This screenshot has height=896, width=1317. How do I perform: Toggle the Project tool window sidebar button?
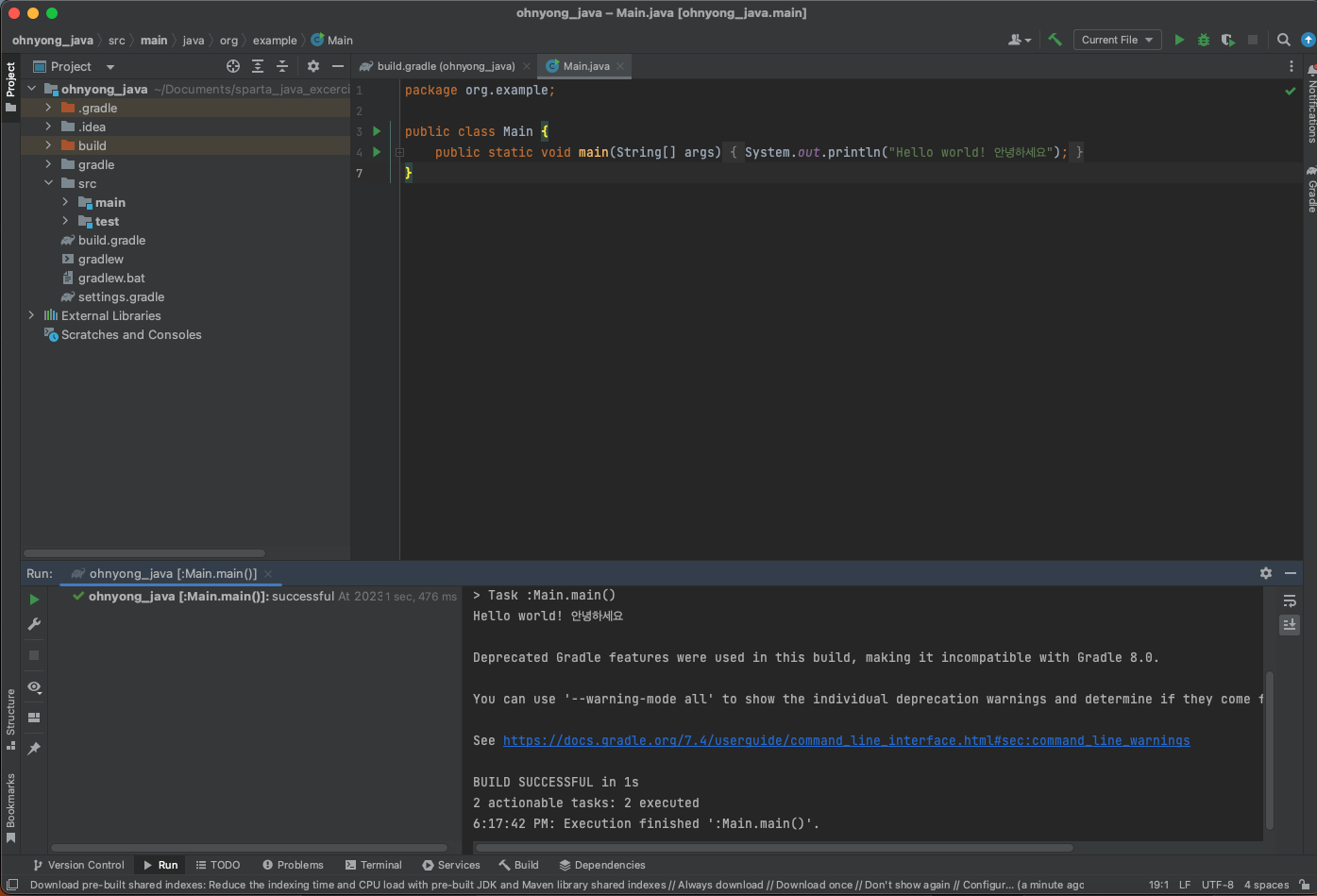click(x=10, y=87)
